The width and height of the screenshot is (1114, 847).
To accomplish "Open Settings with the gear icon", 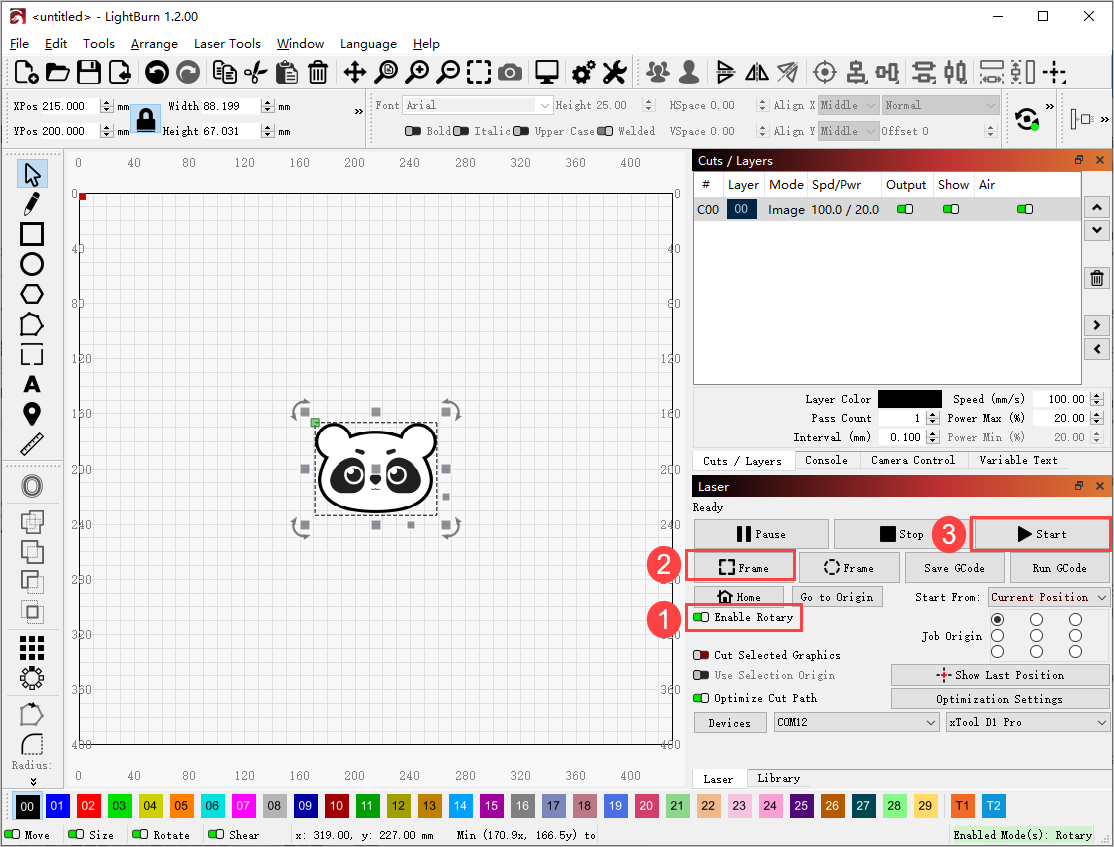I will pos(584,72).
